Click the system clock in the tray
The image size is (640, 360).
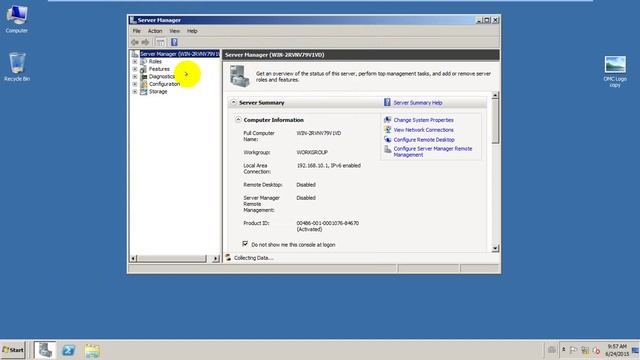617,350
